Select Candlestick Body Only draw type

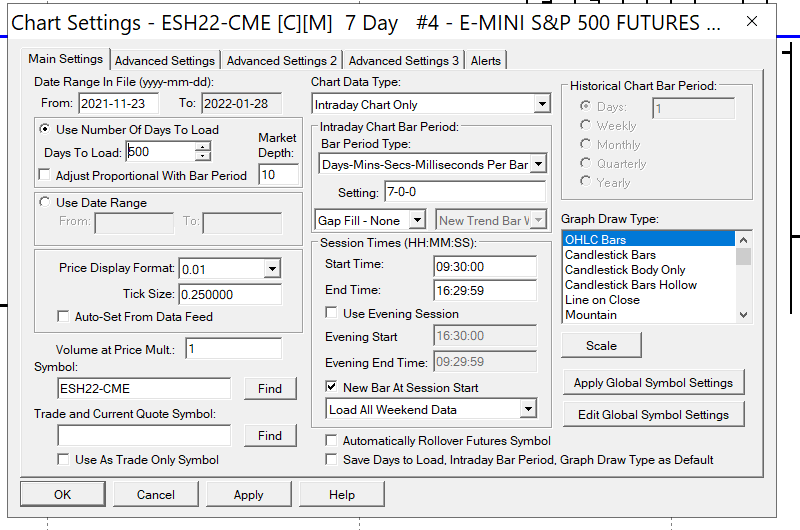pyautogui.click(x=649, y=270)
